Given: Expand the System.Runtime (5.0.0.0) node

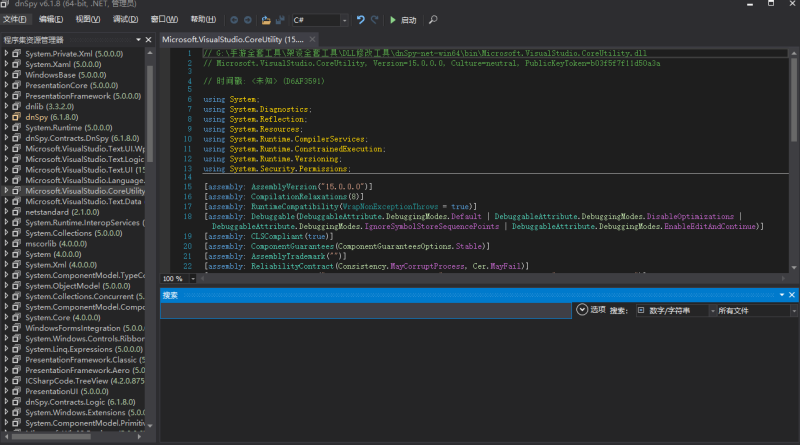Looking at the screenshot, I should (x=6, y=127).
